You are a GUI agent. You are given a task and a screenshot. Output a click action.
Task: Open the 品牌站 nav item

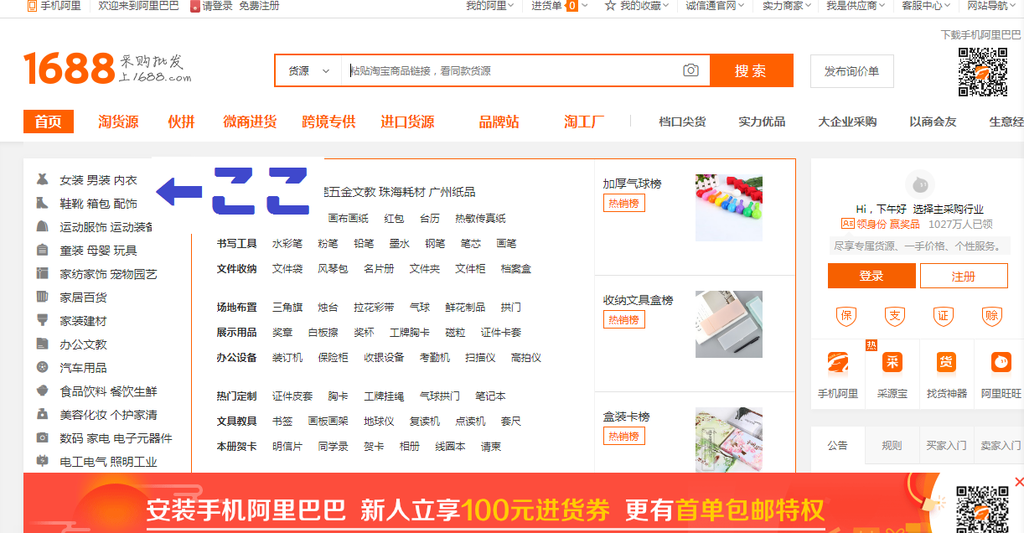[x=499, y=121]
